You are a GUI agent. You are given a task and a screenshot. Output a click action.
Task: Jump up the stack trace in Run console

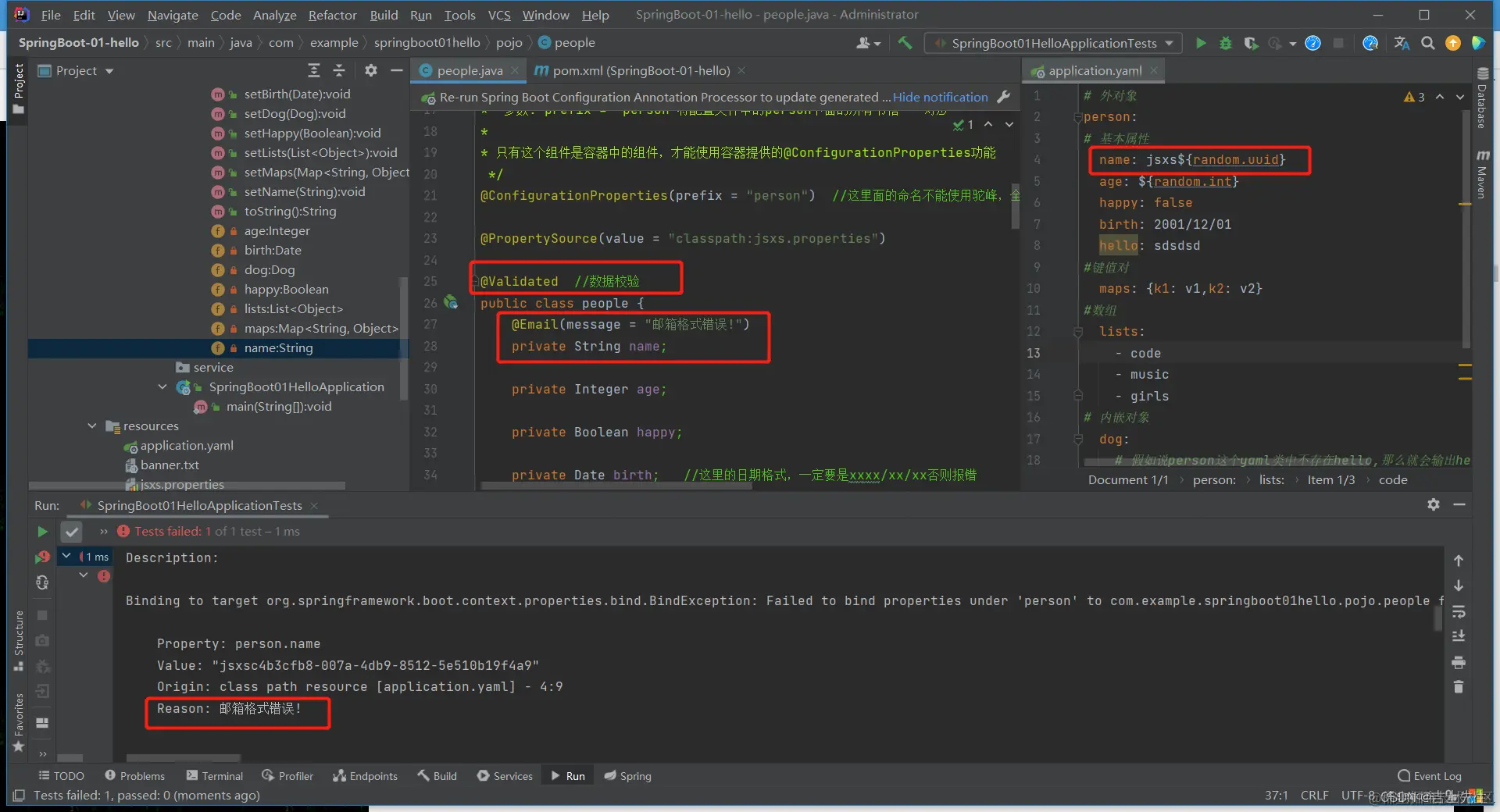tap(1459, 561)
